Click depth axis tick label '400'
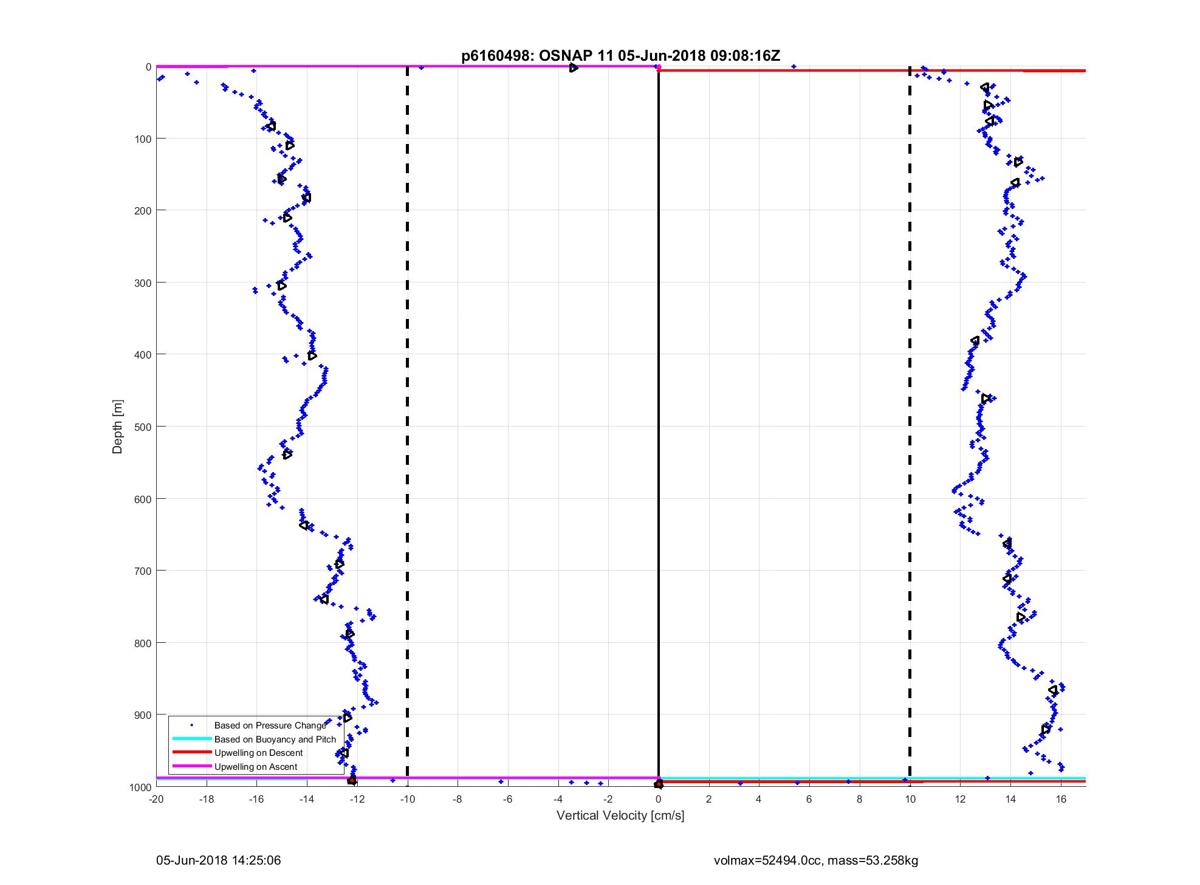The image size is (1200, 885). coord(142,355)
